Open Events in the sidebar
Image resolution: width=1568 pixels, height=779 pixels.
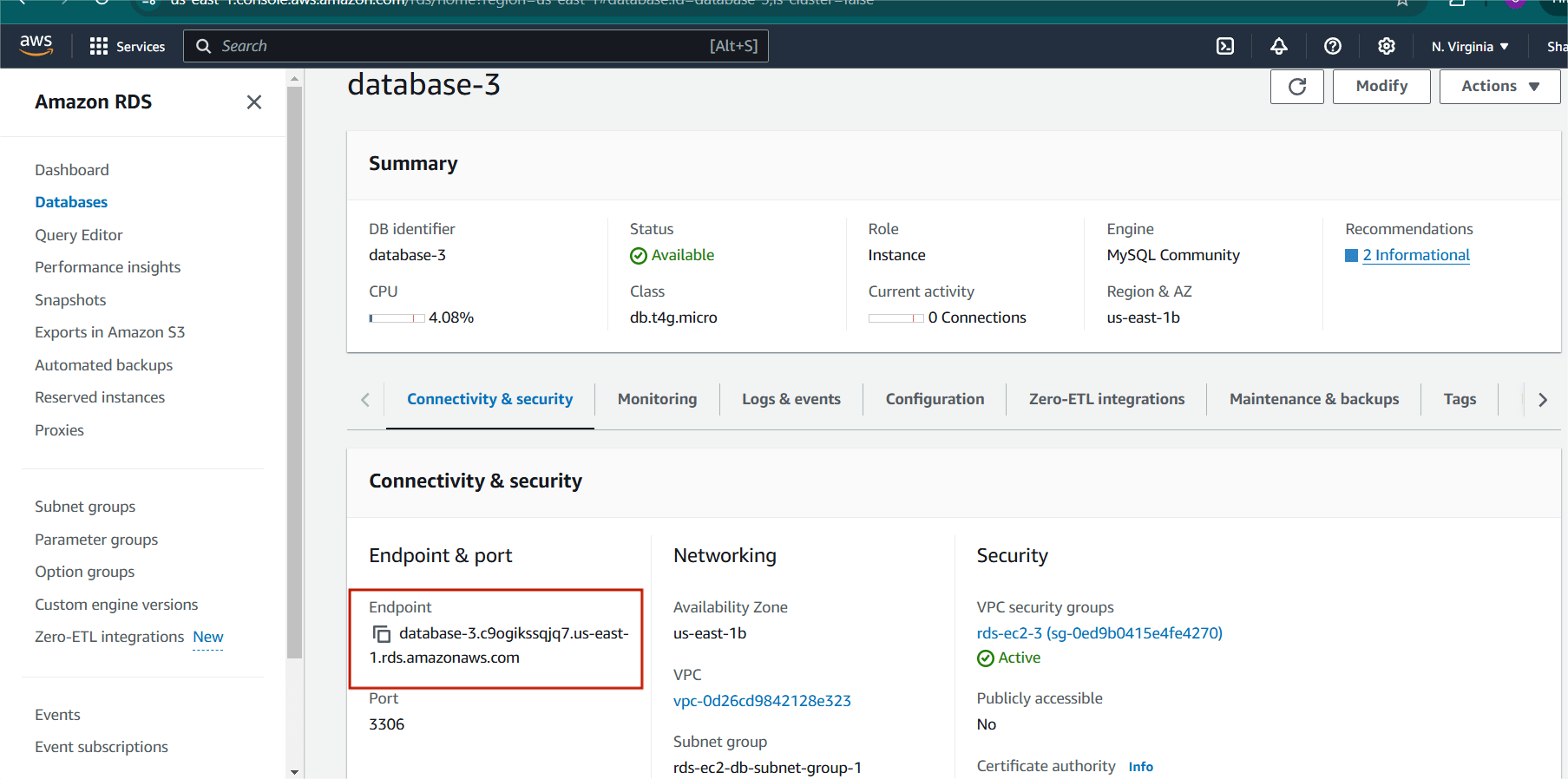point(57,715)
